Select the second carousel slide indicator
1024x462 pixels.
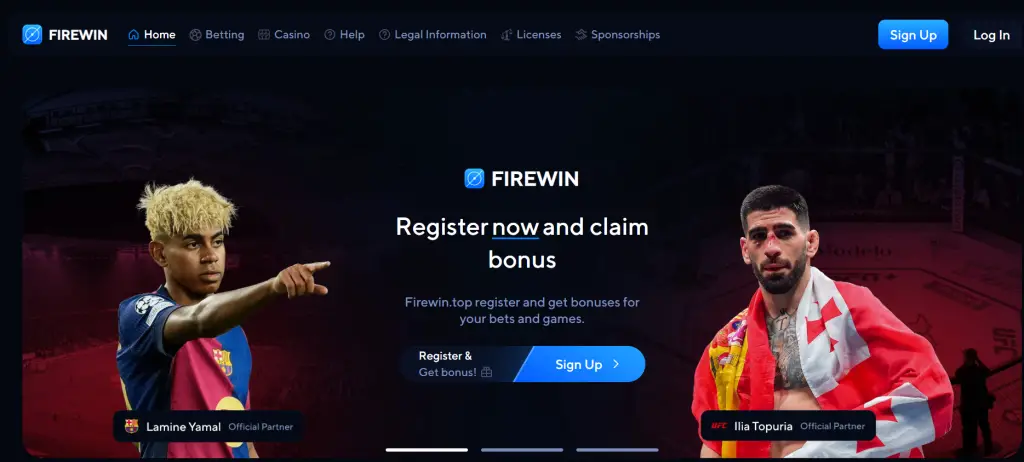pos(522,450)
